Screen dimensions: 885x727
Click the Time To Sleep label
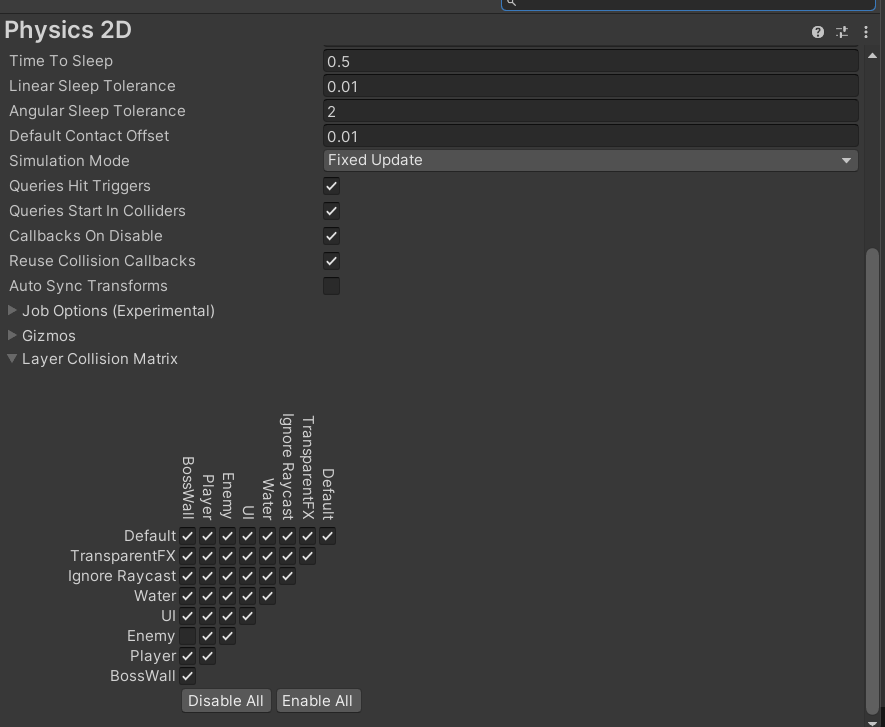tap(61, 61)
